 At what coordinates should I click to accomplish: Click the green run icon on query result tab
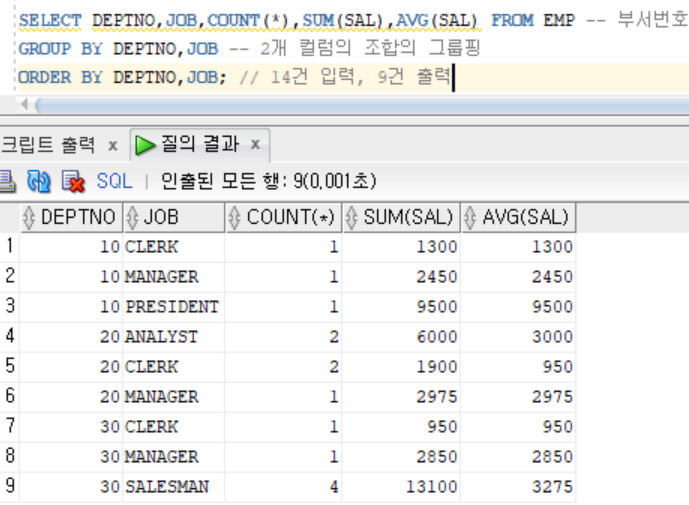(x=145, y=145)
